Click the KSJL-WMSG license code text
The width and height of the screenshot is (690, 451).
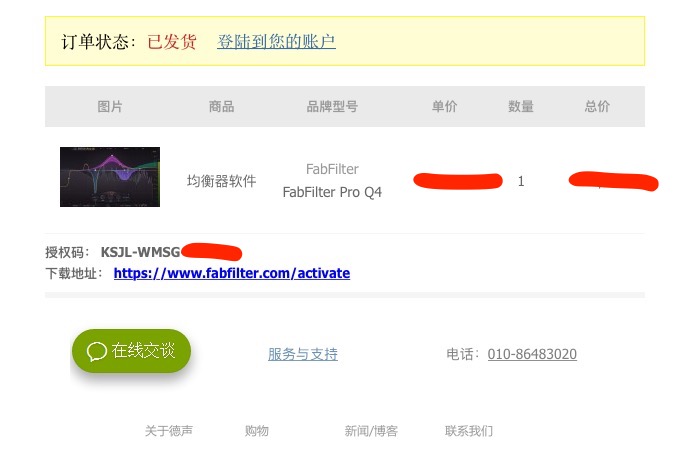140,252
